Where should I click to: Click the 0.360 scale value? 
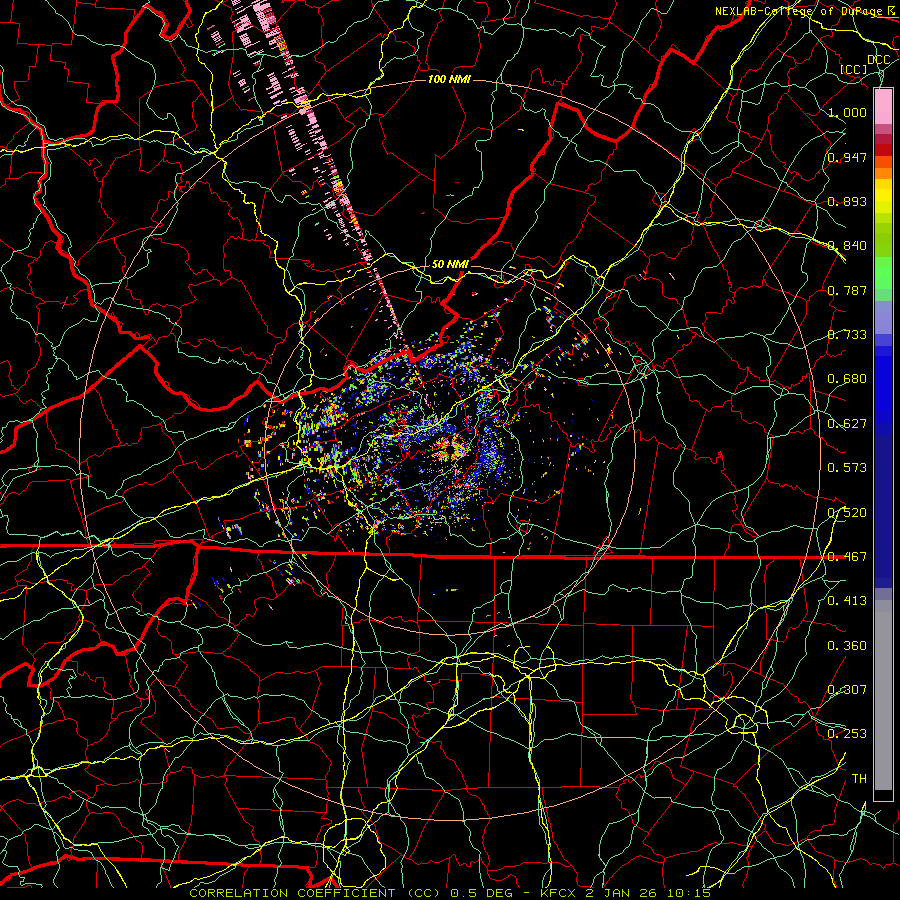coord(847,646)
